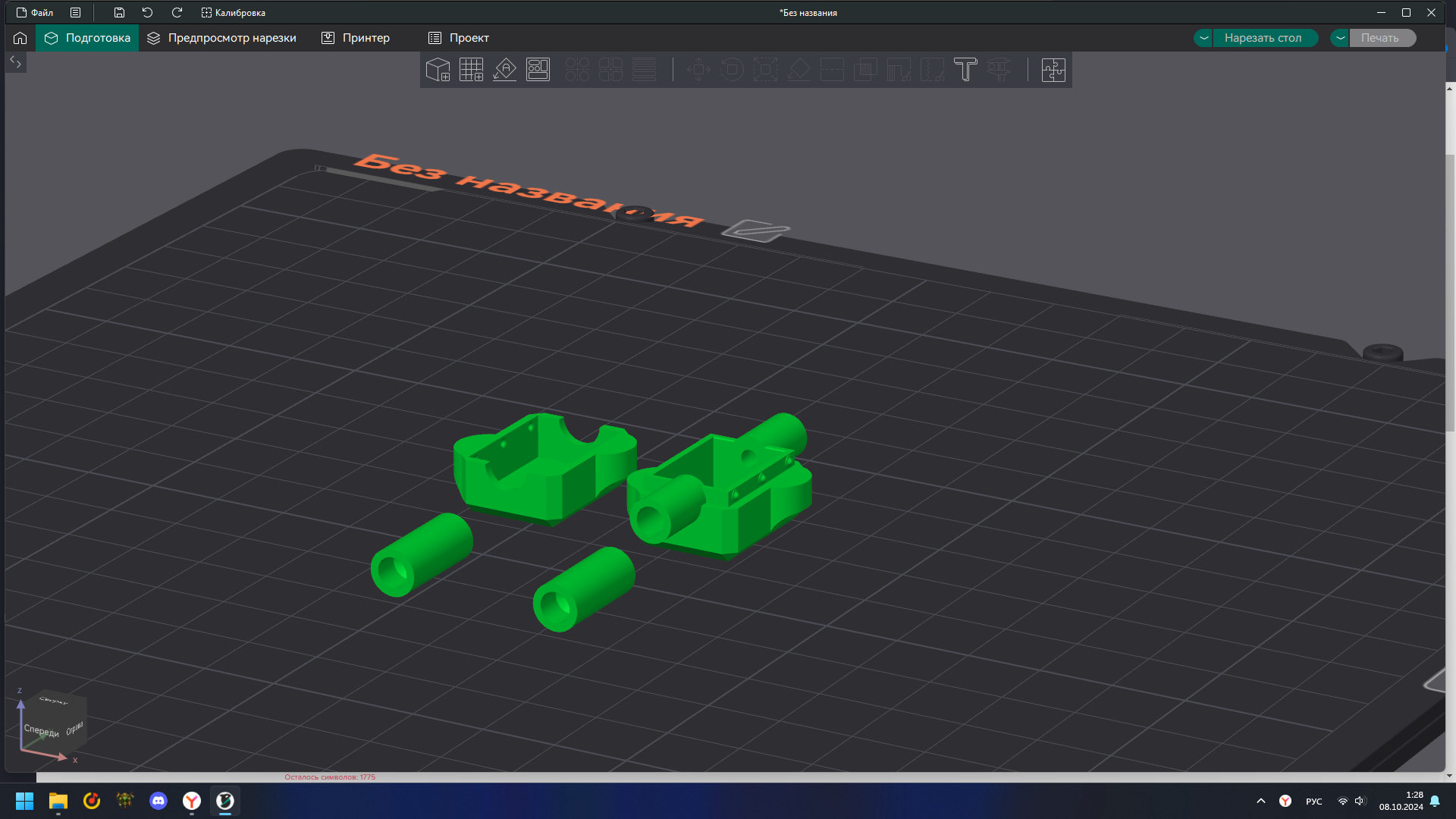Open dropdown beside Нарезать стол

pos(1203,38)
